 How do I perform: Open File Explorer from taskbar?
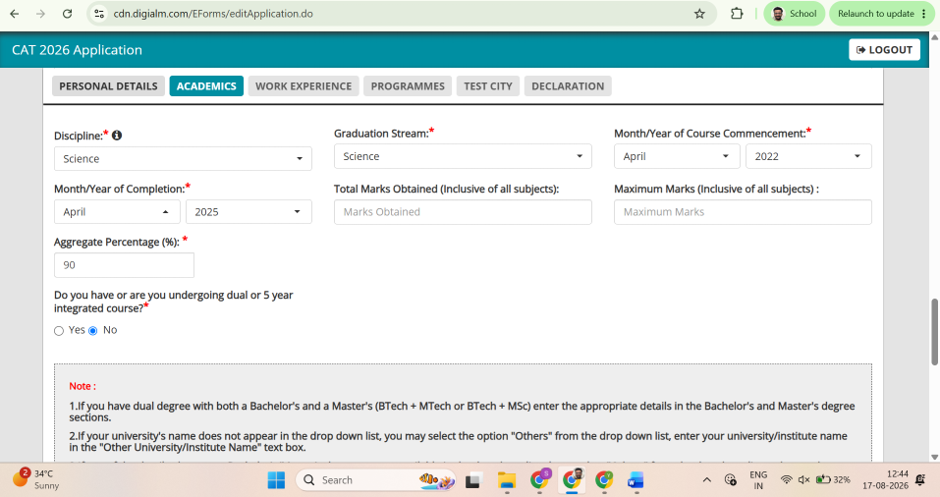507,480
